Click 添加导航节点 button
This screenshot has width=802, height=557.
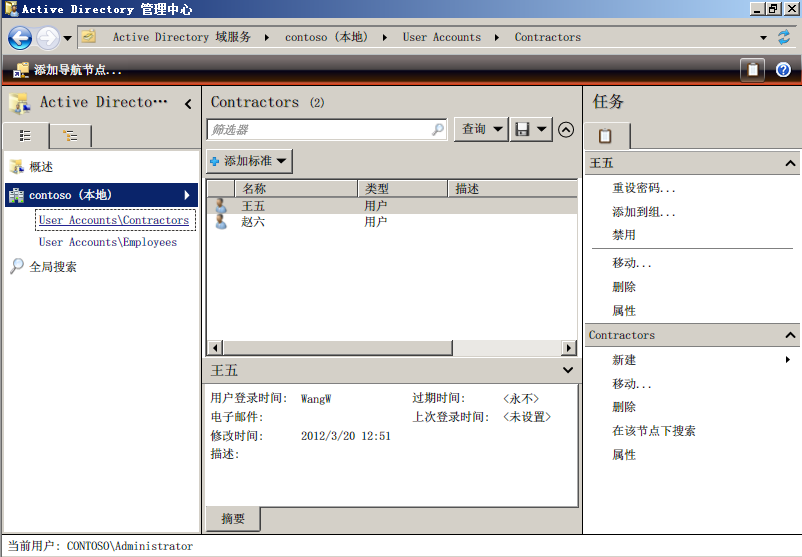click(68, 70)
